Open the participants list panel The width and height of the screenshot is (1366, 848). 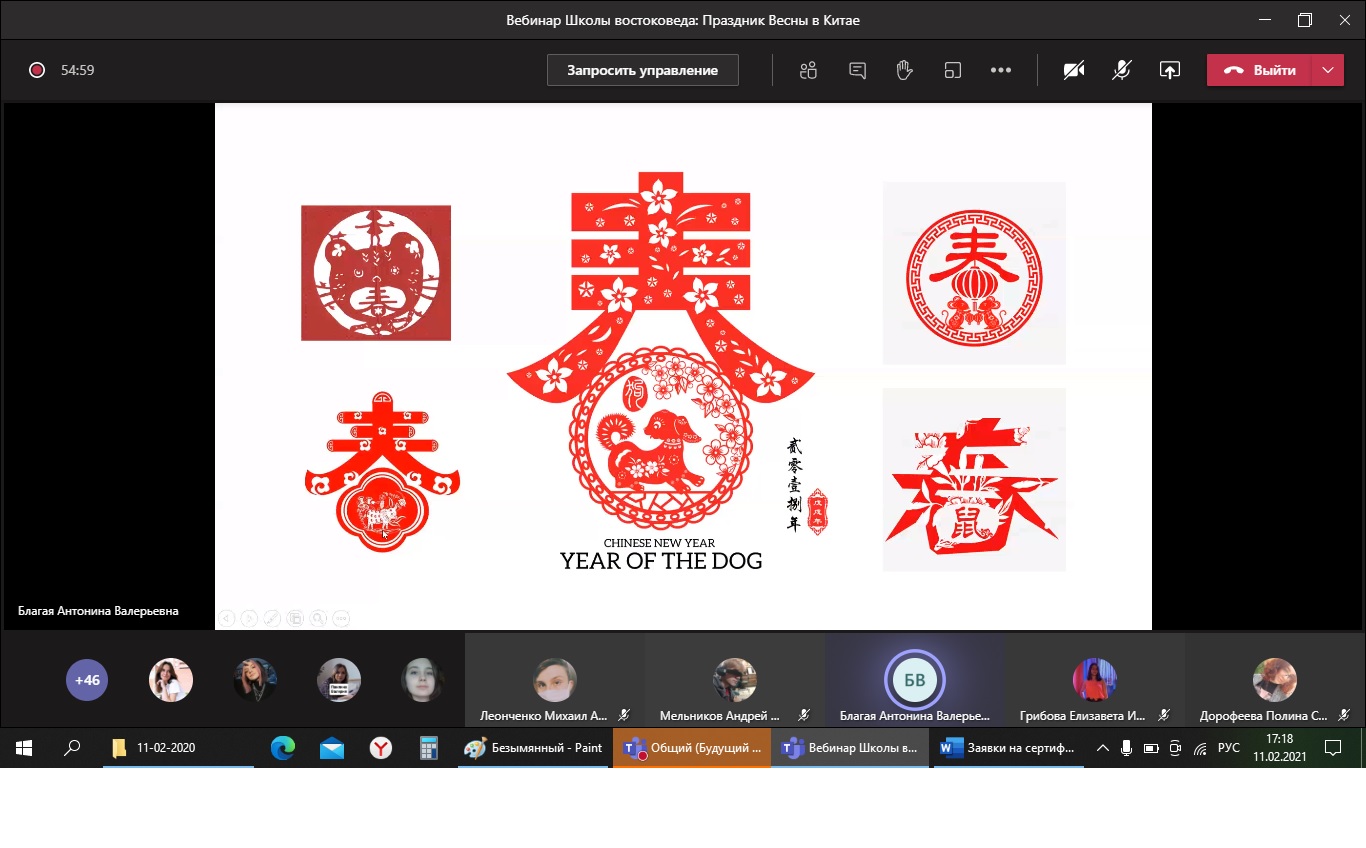click(x=808, y=70)
